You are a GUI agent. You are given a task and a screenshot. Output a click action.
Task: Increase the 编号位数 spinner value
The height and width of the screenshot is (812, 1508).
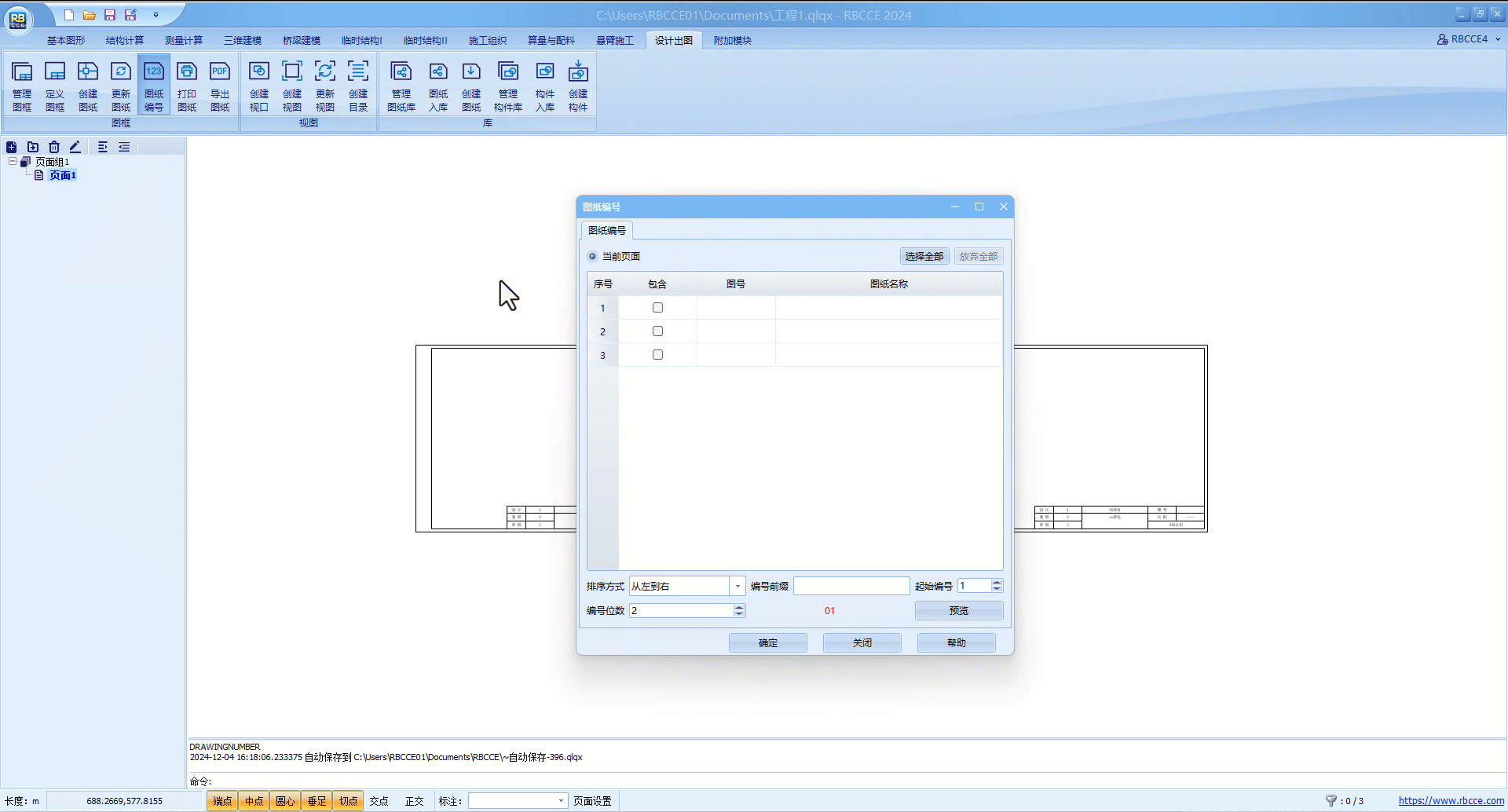(x=738, y=607)
